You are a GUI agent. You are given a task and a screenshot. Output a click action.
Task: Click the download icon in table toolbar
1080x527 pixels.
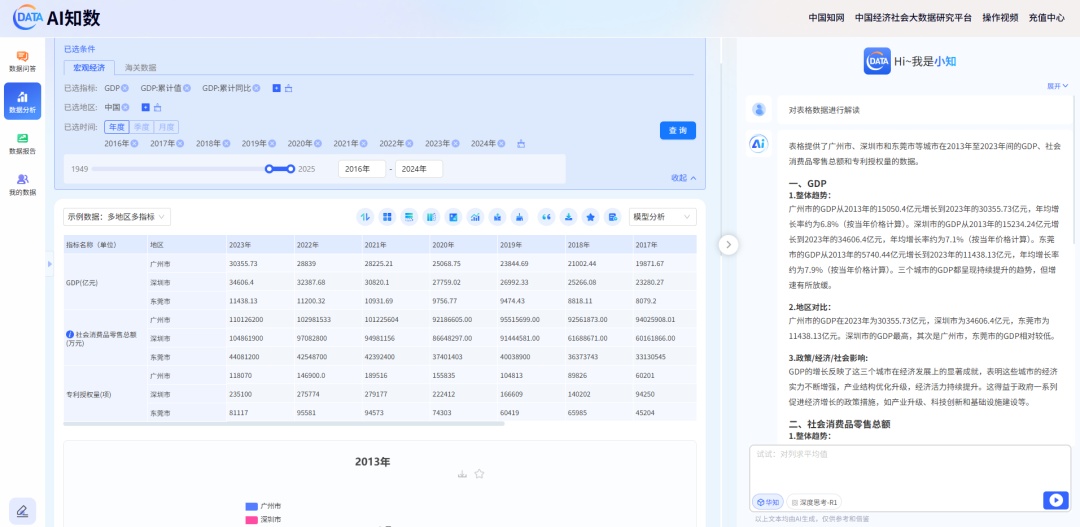[568, 217]
